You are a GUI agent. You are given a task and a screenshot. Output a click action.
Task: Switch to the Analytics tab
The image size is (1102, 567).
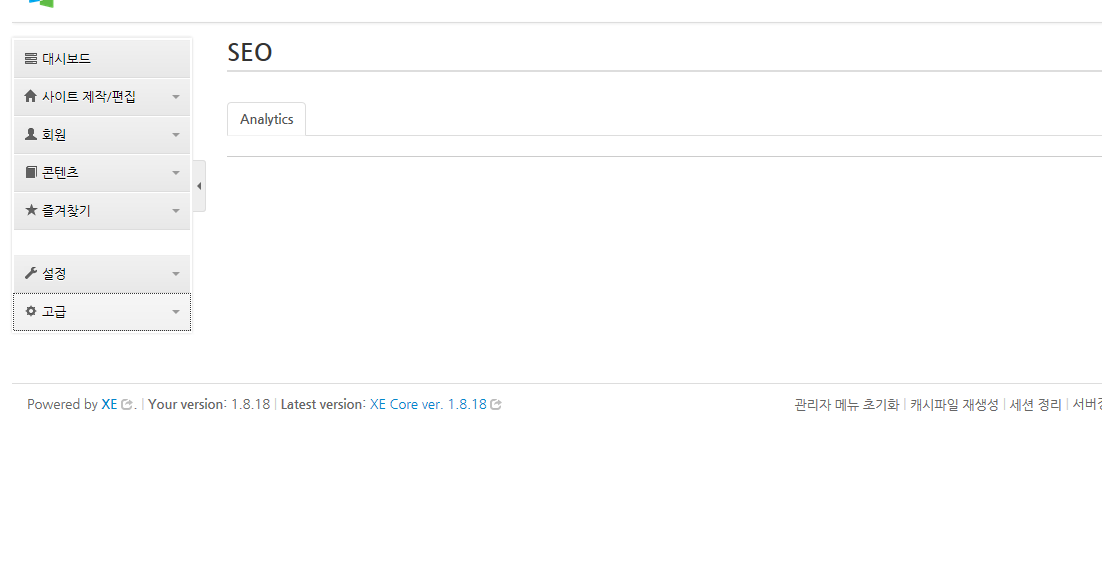pos(267,119)
